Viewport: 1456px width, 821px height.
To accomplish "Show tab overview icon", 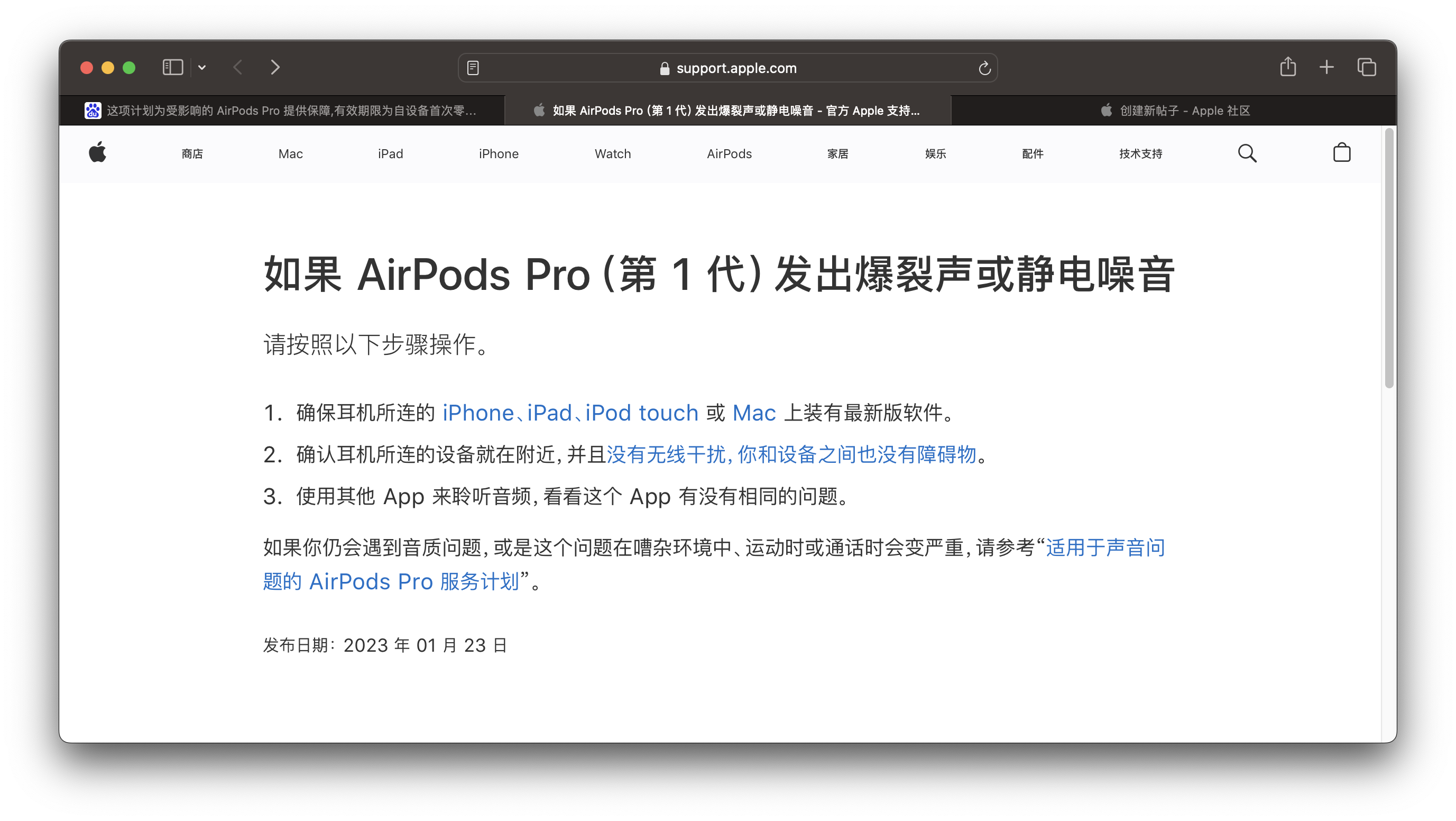I will tap(1366, 67).
